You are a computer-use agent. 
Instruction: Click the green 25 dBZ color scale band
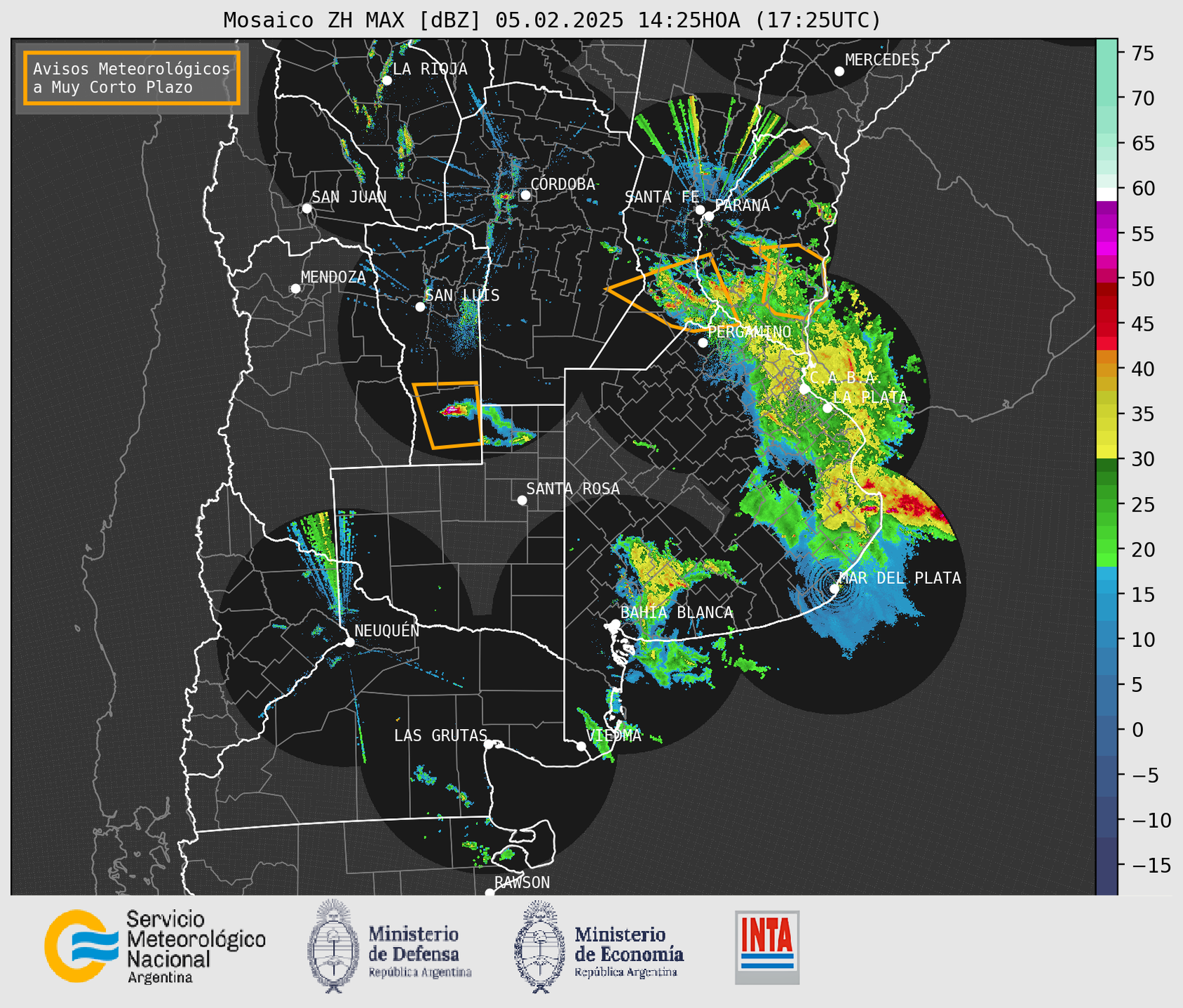pos(1107,504)
